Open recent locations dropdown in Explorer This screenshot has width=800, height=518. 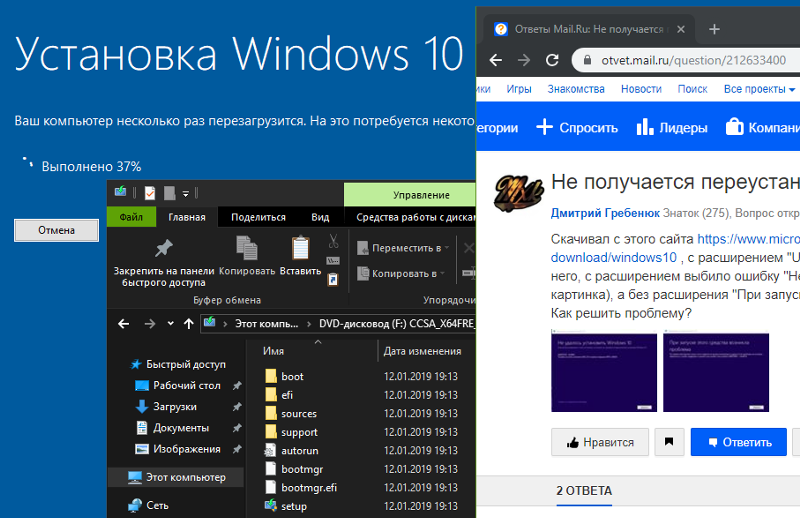[170, 324]
